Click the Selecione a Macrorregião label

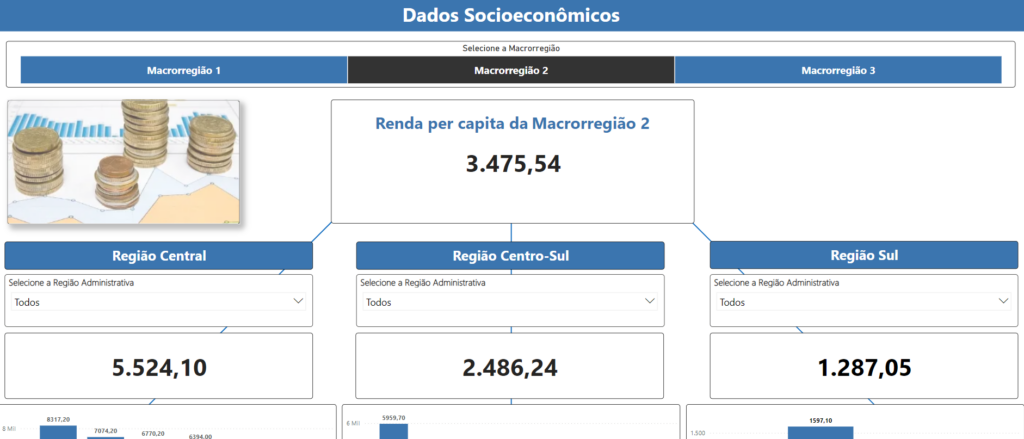(x=511, y=48)
